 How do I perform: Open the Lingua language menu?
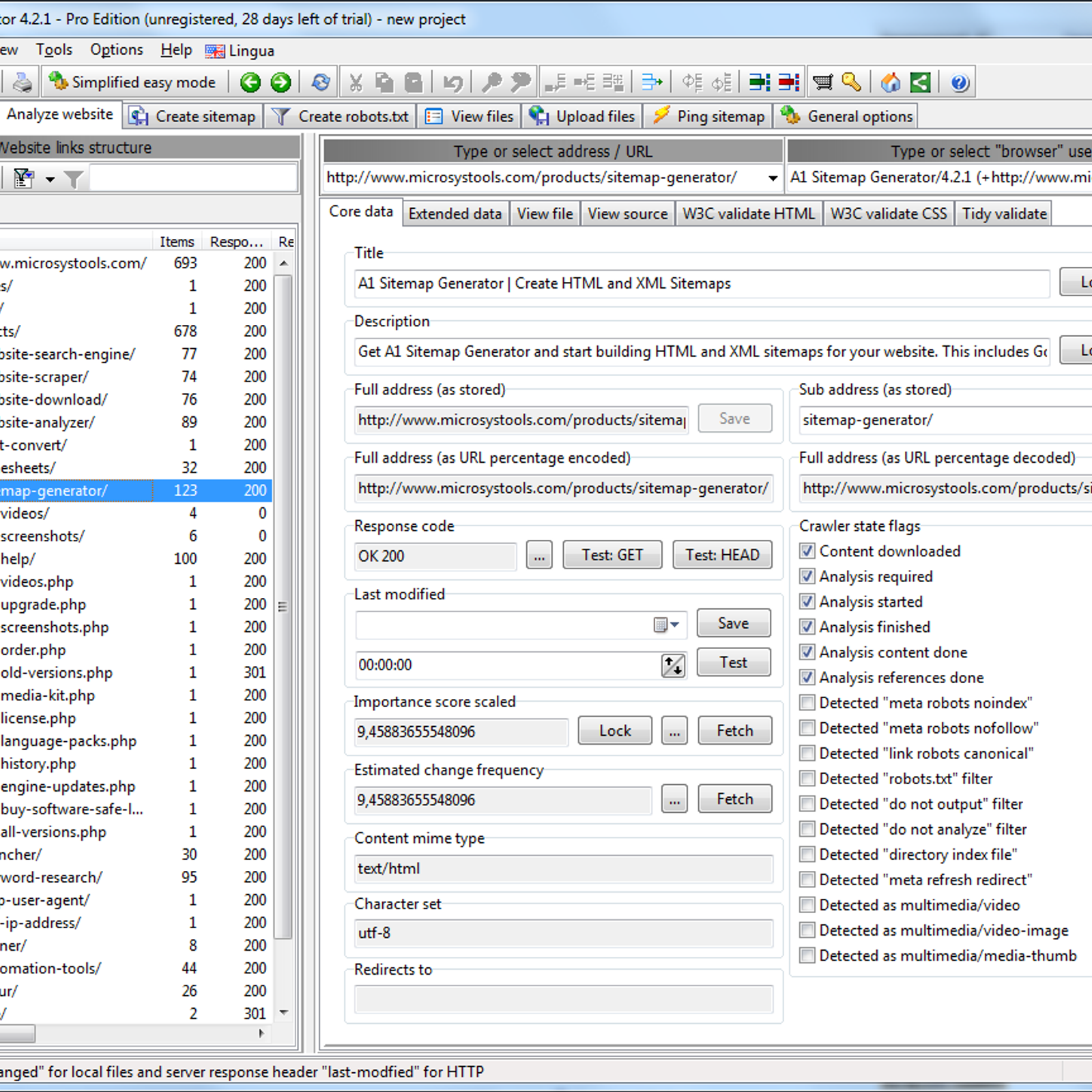pos(240,51)
